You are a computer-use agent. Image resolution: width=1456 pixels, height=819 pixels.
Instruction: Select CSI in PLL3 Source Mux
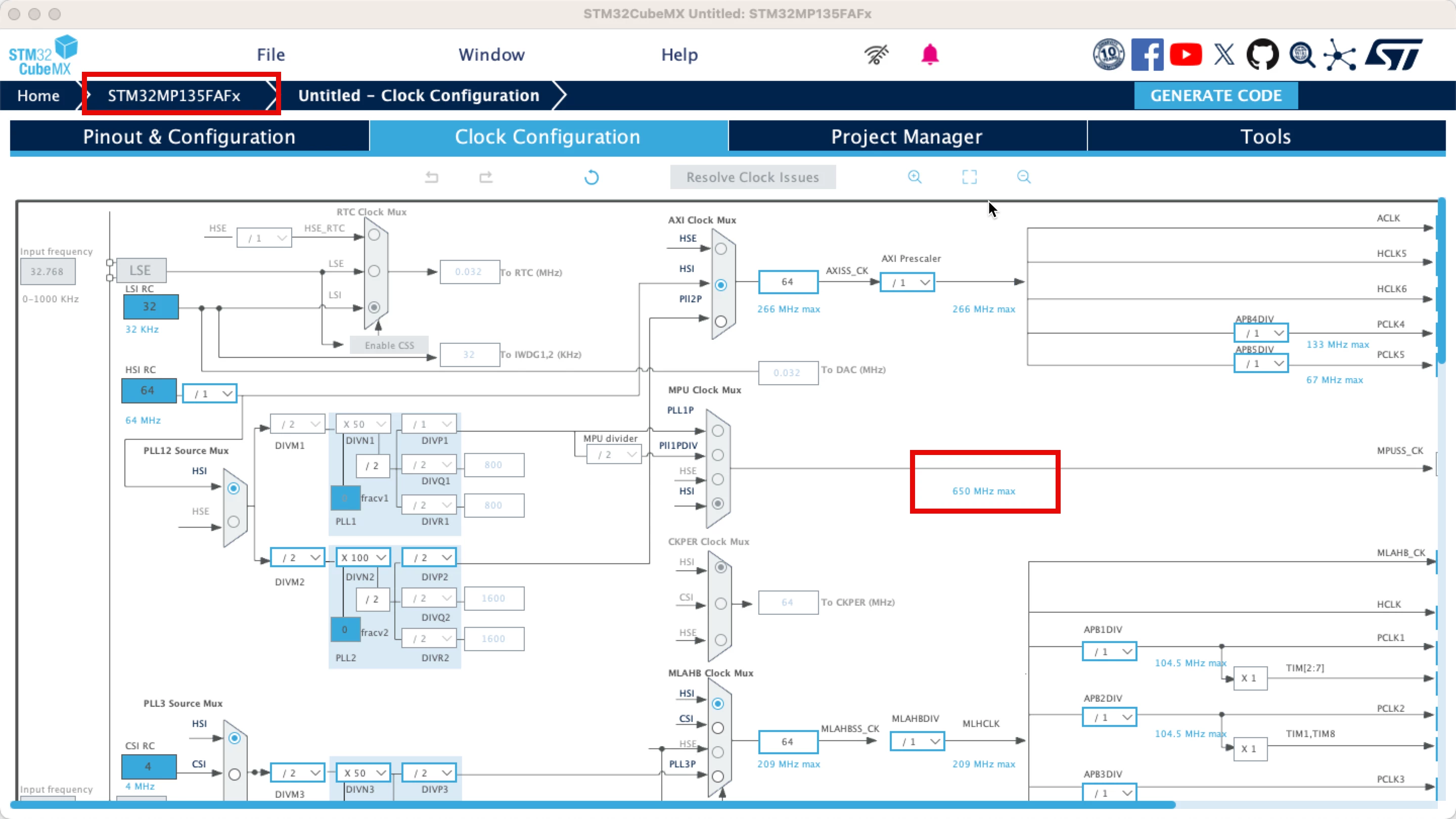point(235,775)
